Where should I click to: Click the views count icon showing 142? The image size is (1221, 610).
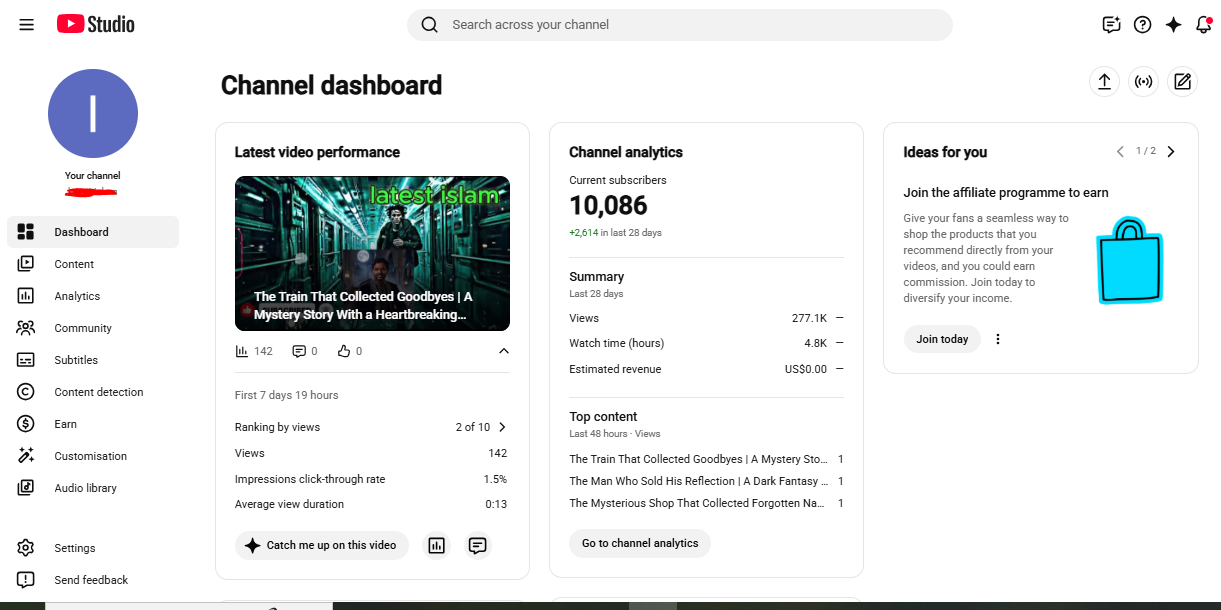tap(241, 351)
